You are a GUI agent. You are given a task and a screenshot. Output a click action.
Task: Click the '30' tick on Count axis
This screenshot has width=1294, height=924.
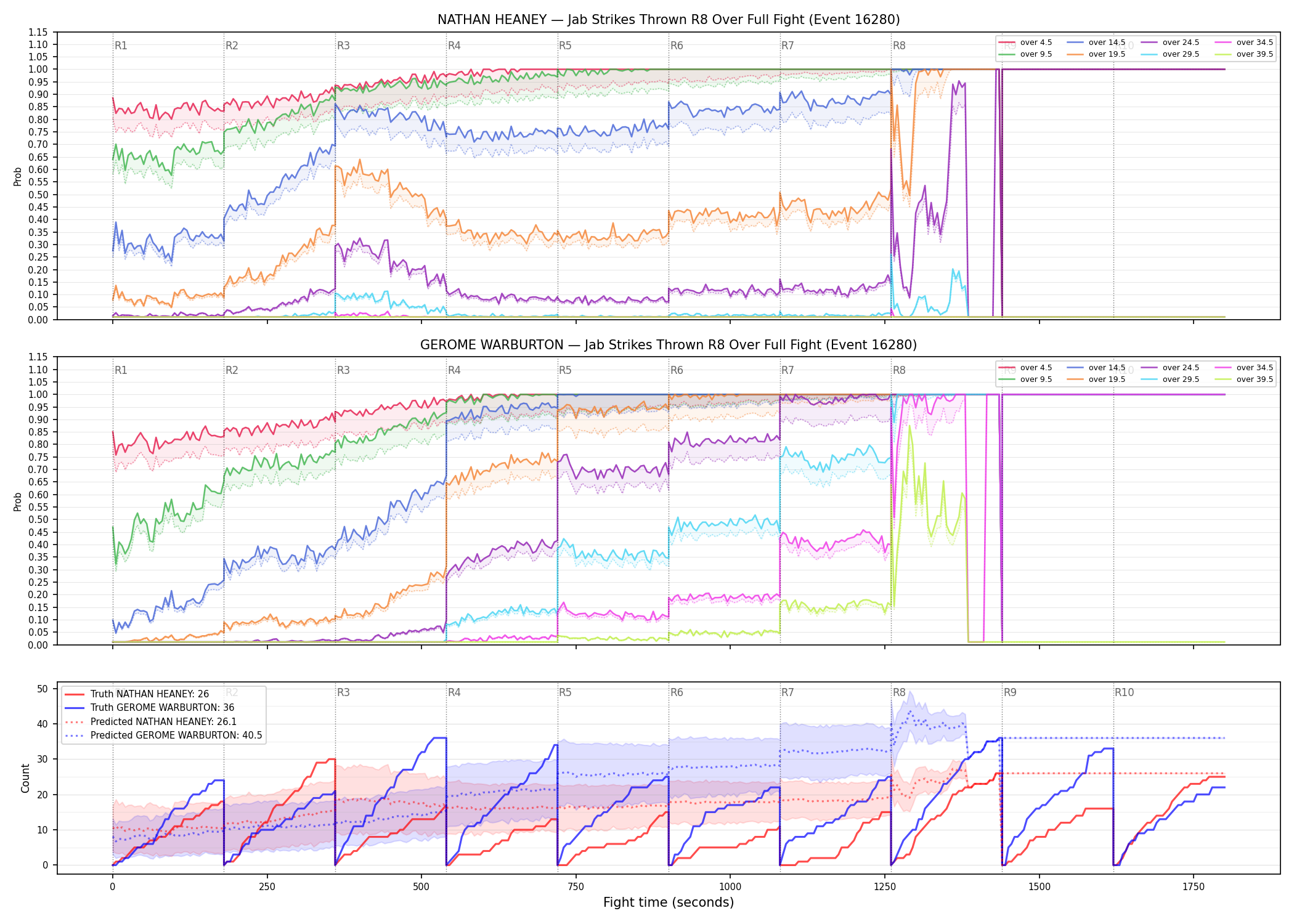click(43, 760)
